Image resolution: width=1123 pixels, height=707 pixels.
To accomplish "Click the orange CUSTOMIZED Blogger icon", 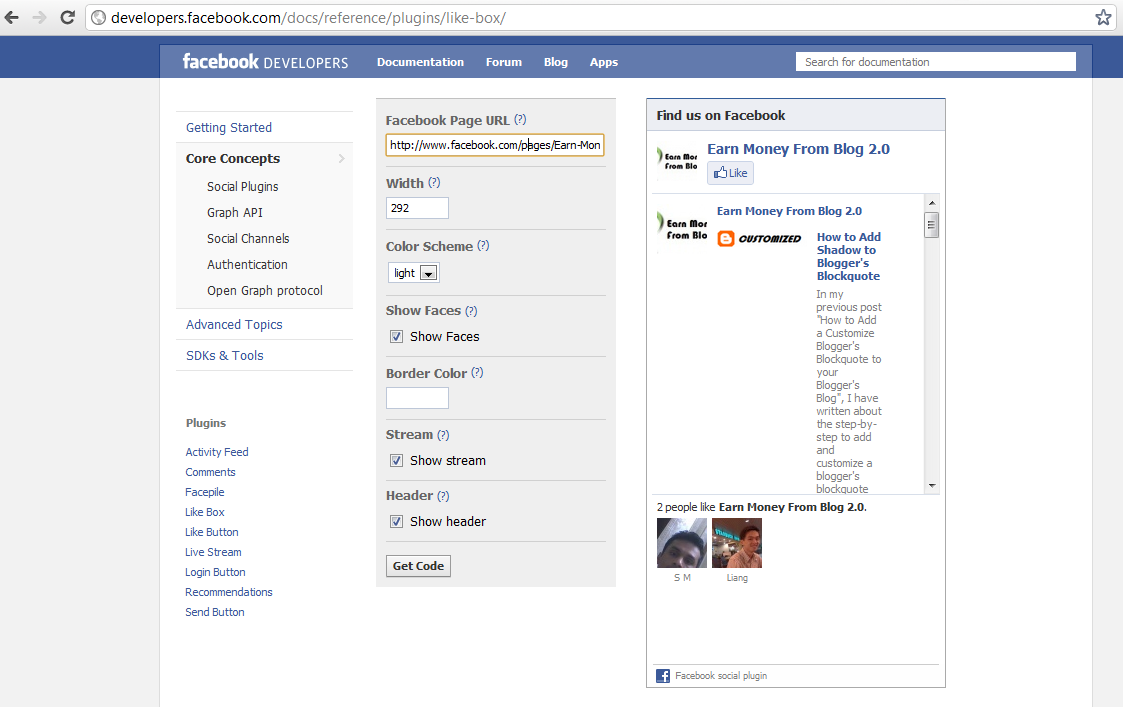I will [x=725, y=239].
